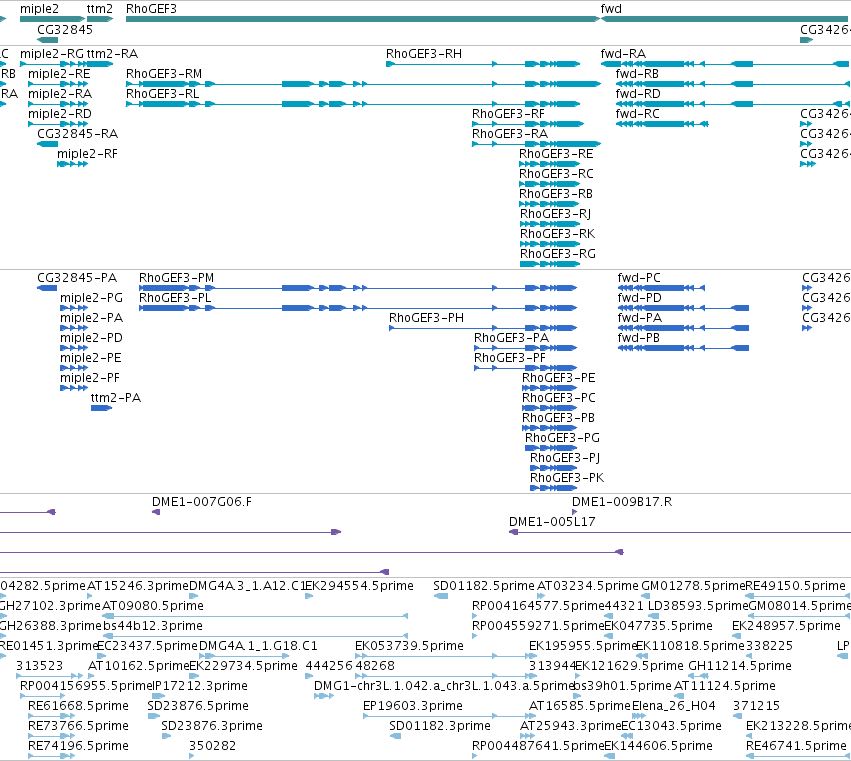
Task: Click EST EP19603.3prime label
Action: click(412, 706)
